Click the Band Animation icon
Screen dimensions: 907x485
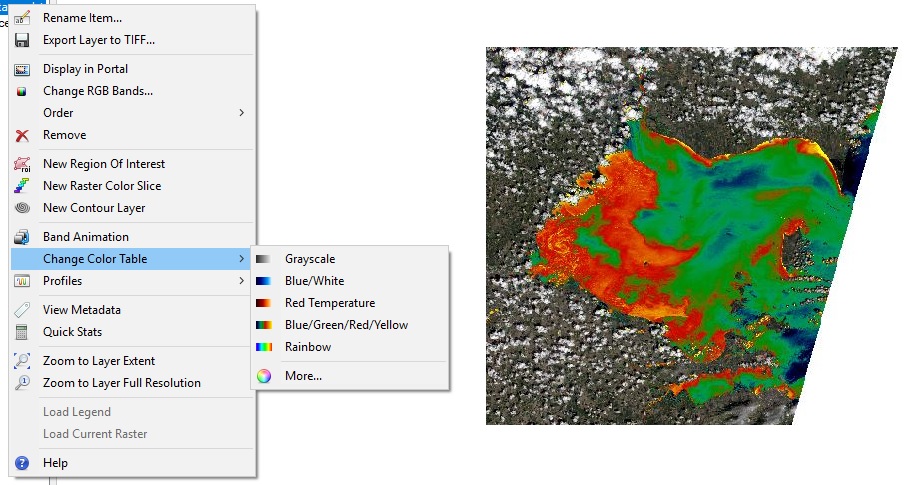(x=22, y=237)
